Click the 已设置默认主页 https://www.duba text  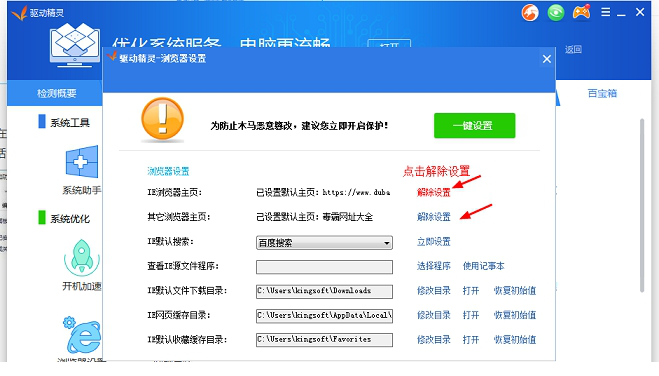coord(323,192)
